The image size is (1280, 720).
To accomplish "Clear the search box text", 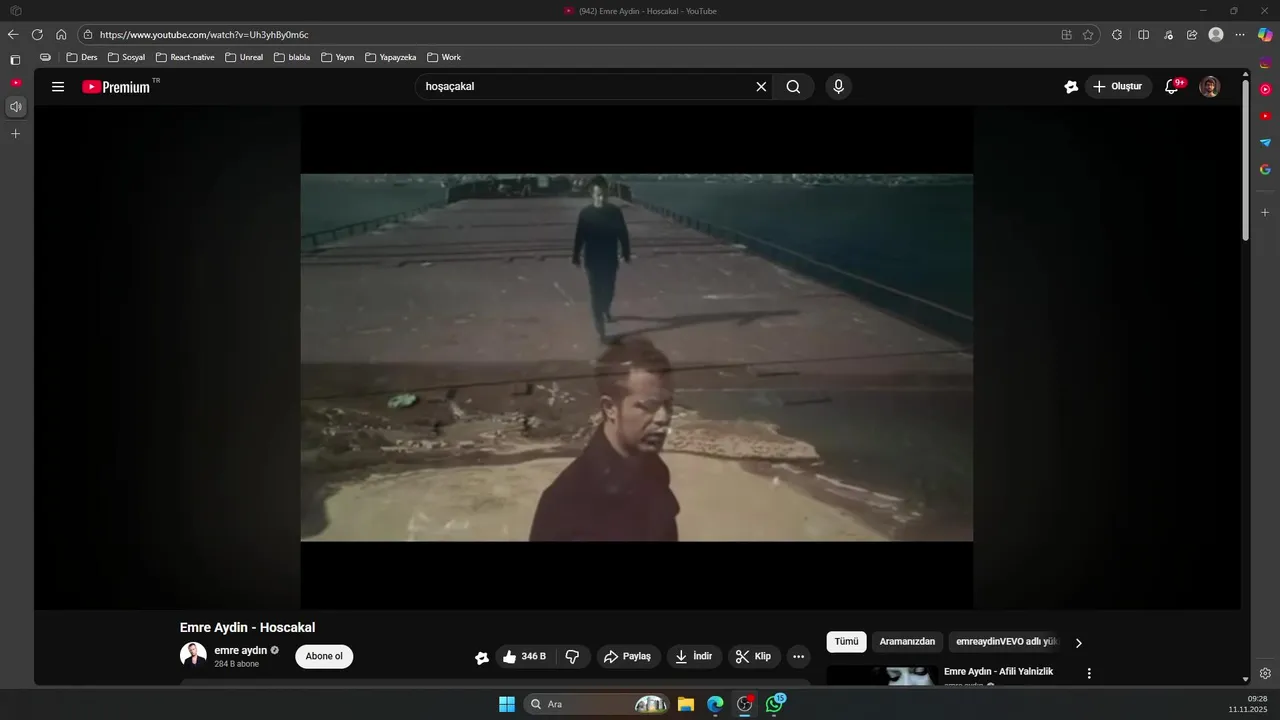I will click(761, 87).
